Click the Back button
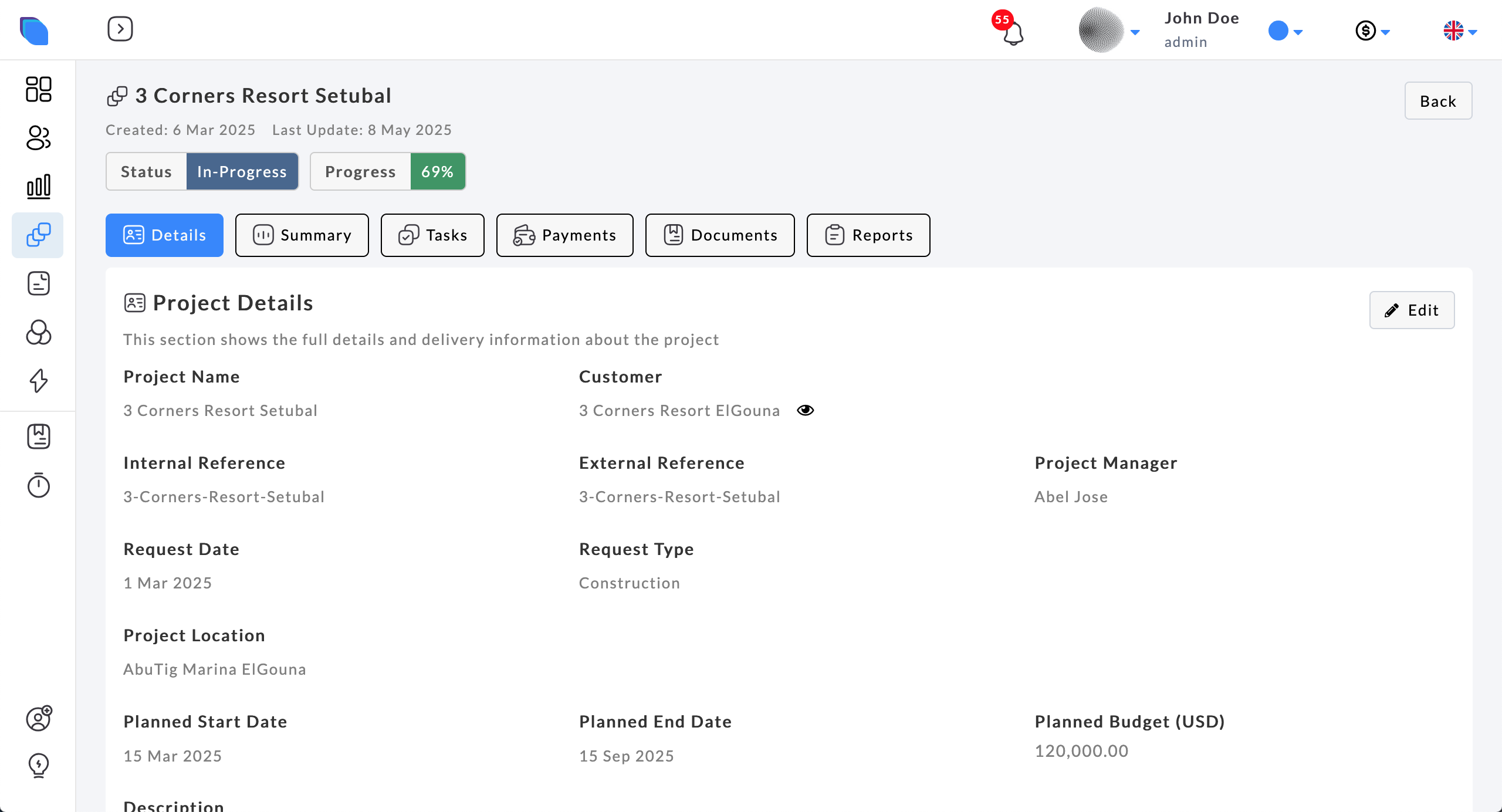The image size is (1502, 812). (x=1437, y=101)
